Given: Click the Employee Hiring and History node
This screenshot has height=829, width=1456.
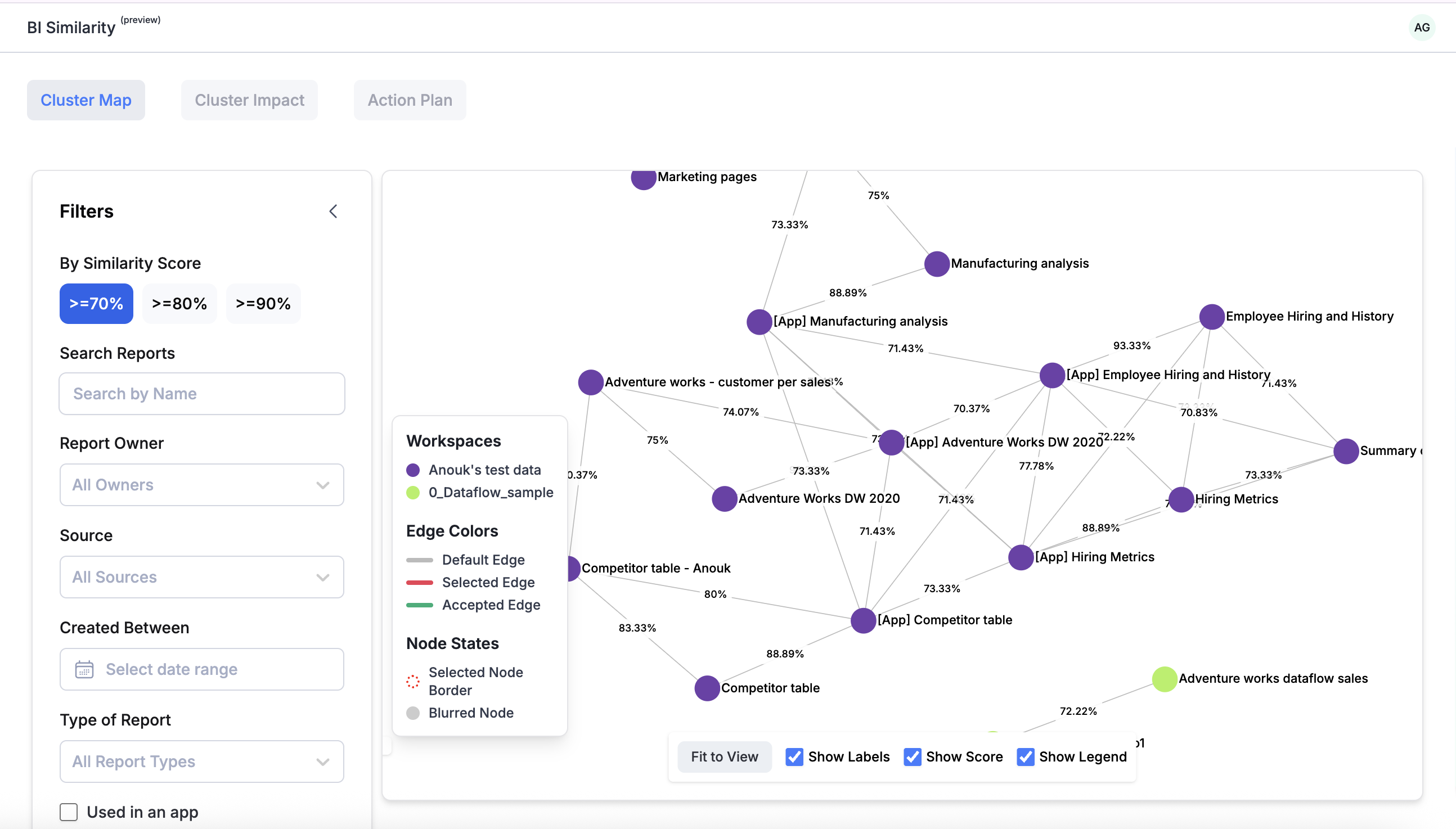Looking at the screenshot, I should click(1211, 317).
